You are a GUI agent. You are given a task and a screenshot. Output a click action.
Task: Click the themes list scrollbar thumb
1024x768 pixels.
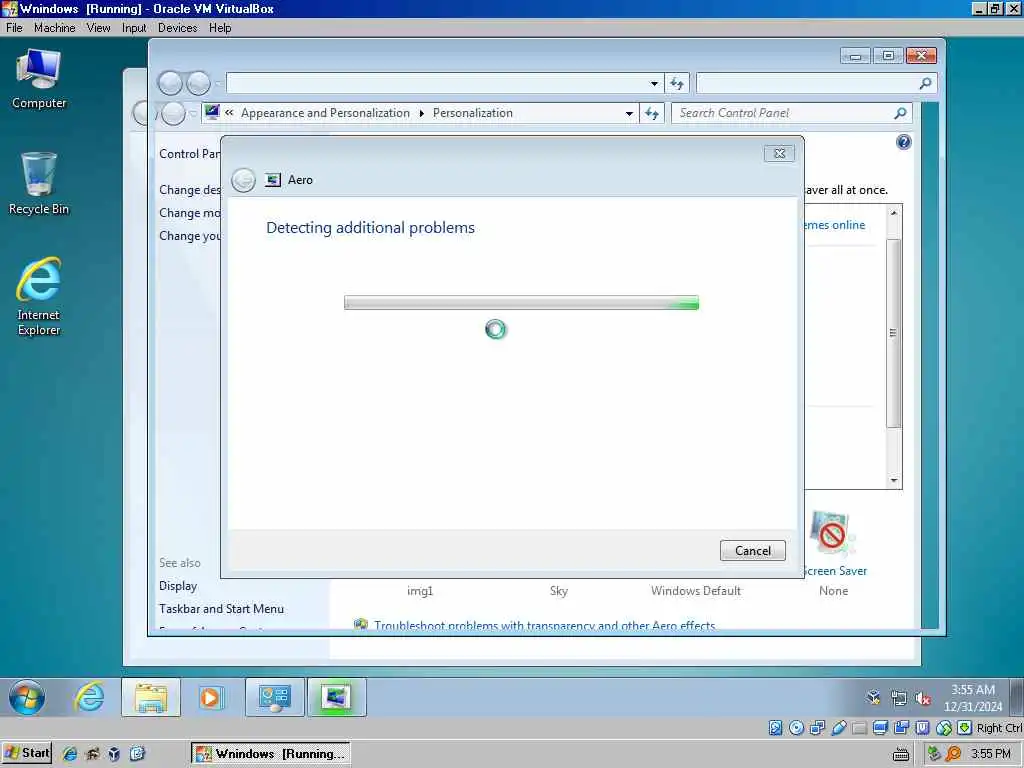pyautogui.click(x=893, y=333)
